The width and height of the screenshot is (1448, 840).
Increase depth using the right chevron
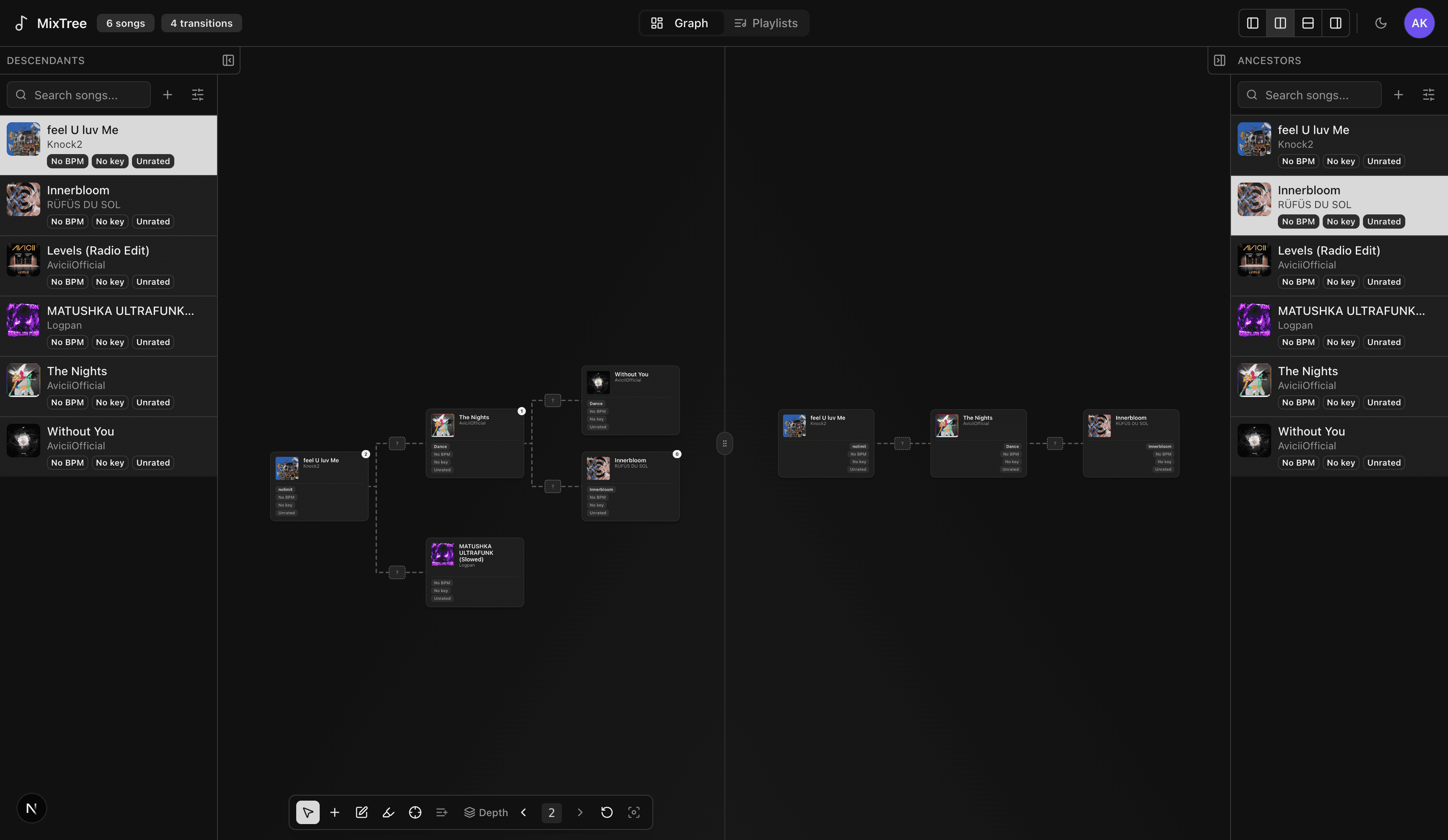click(580, 812)
